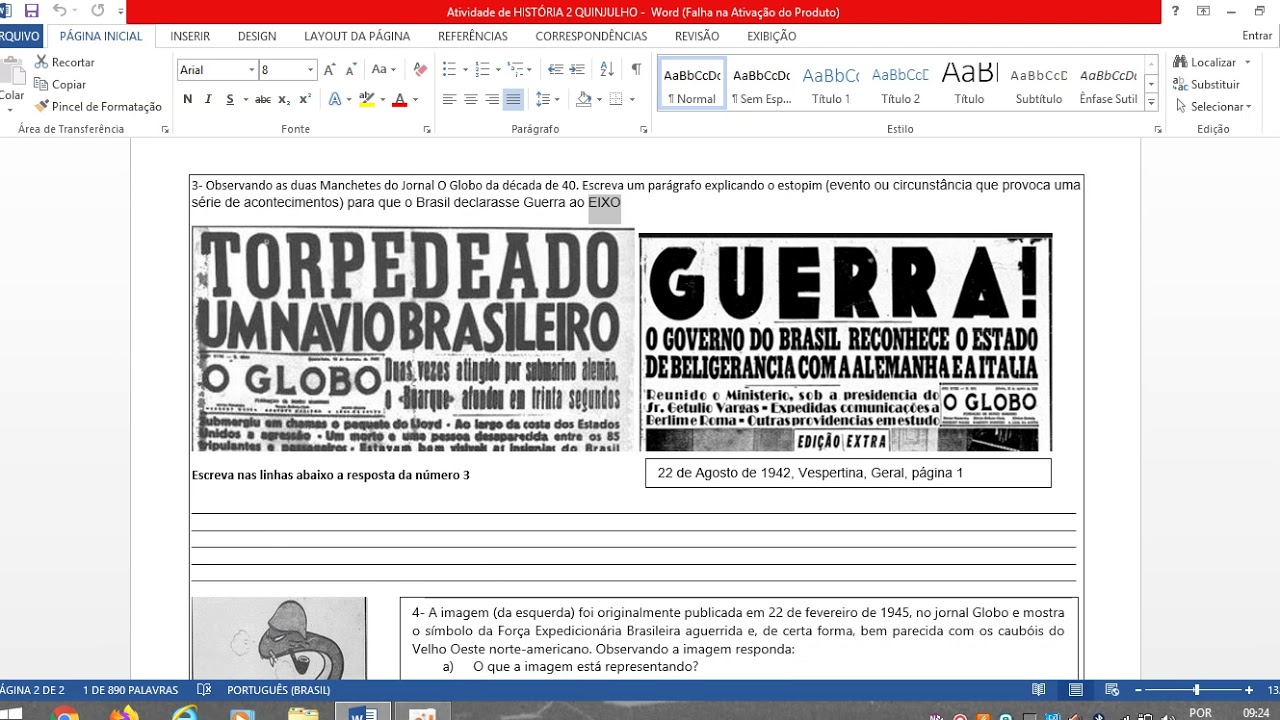Open the Arial font name dropdown
1280x720 pixels.
[250, 70]
